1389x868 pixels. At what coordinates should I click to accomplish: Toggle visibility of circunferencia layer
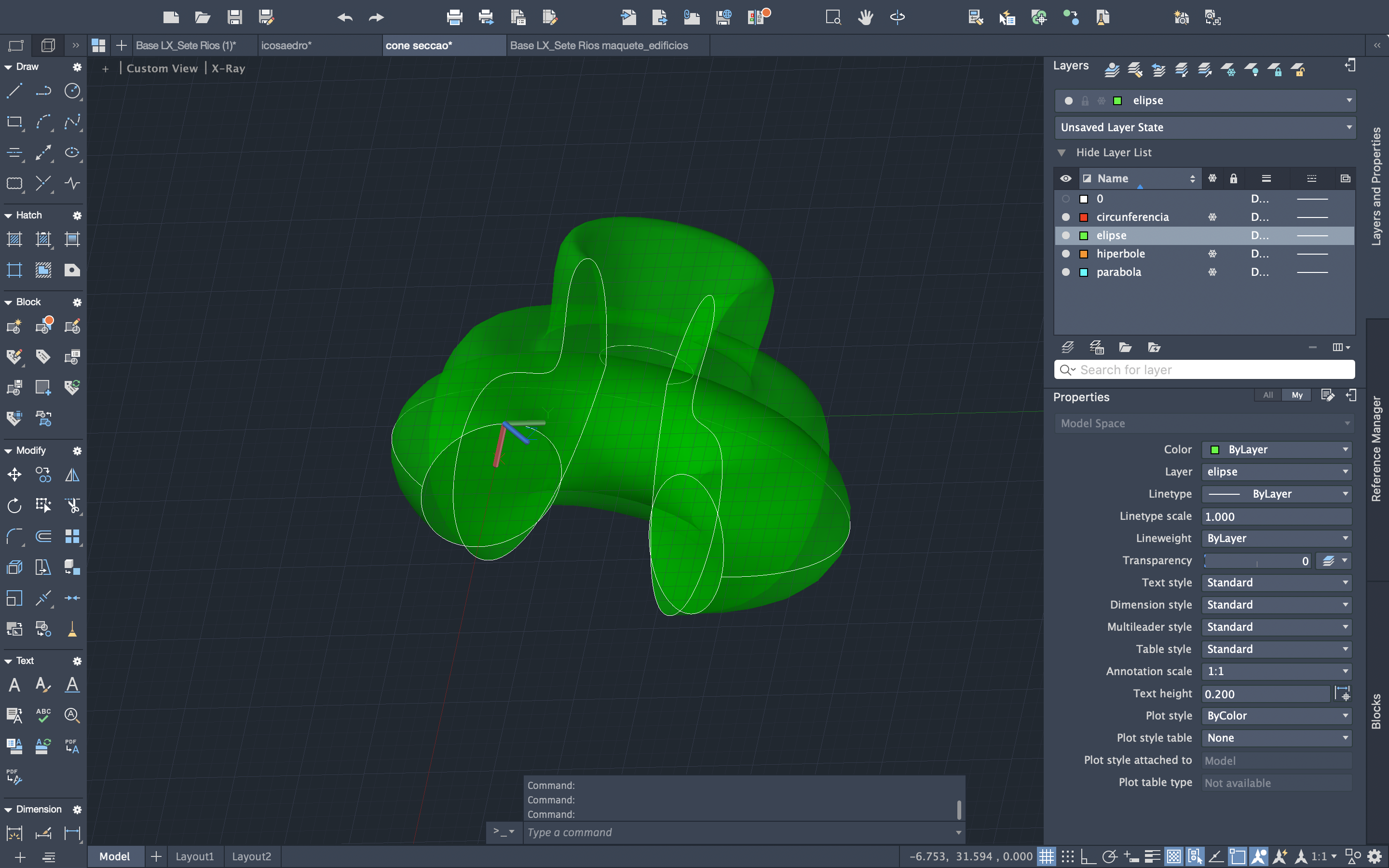pyautogui.click(x=1066, y=217)
